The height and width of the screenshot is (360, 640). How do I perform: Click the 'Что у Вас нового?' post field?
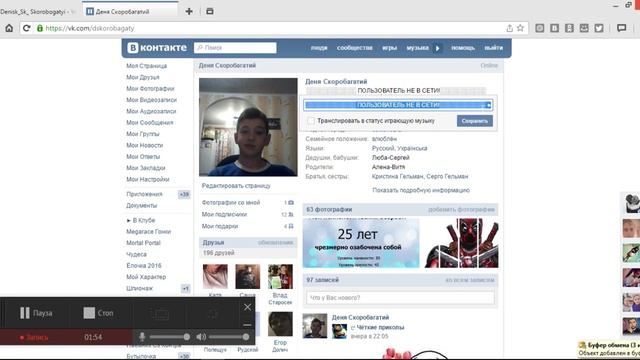(x=400, y=298)
